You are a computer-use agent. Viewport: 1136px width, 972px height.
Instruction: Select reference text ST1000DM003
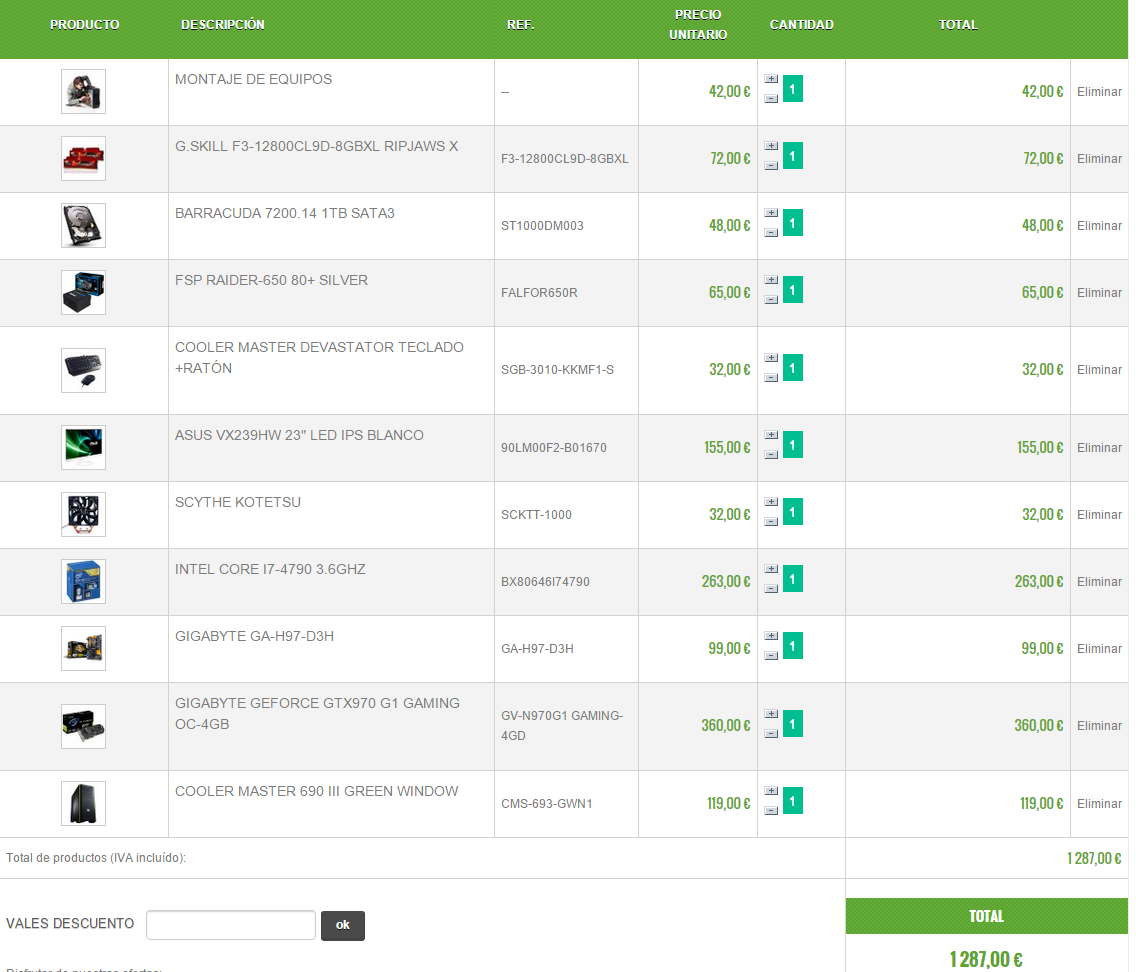(x=542, y=226)
